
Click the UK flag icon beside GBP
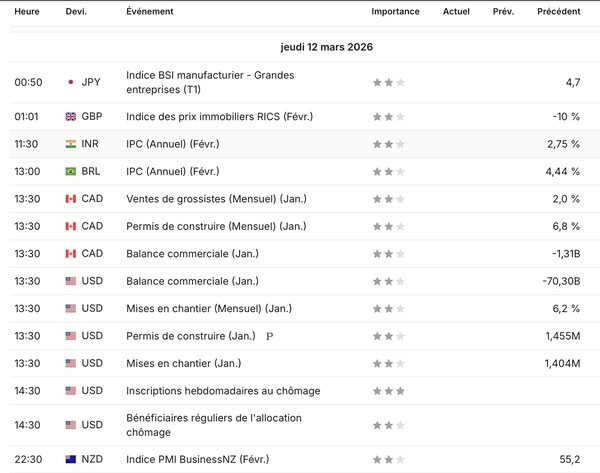[x=70, y=116]
